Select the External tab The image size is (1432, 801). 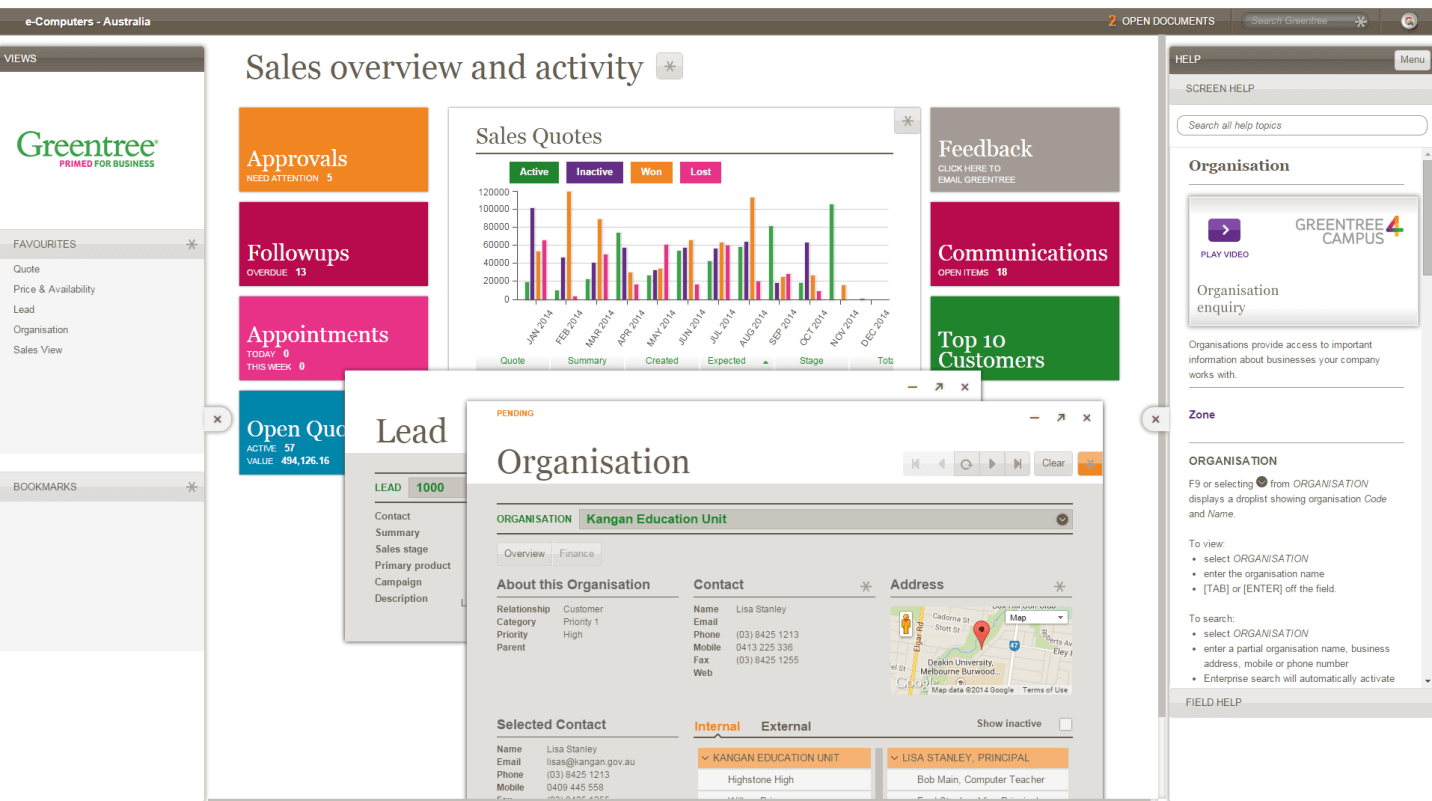[x=786, y=727]
